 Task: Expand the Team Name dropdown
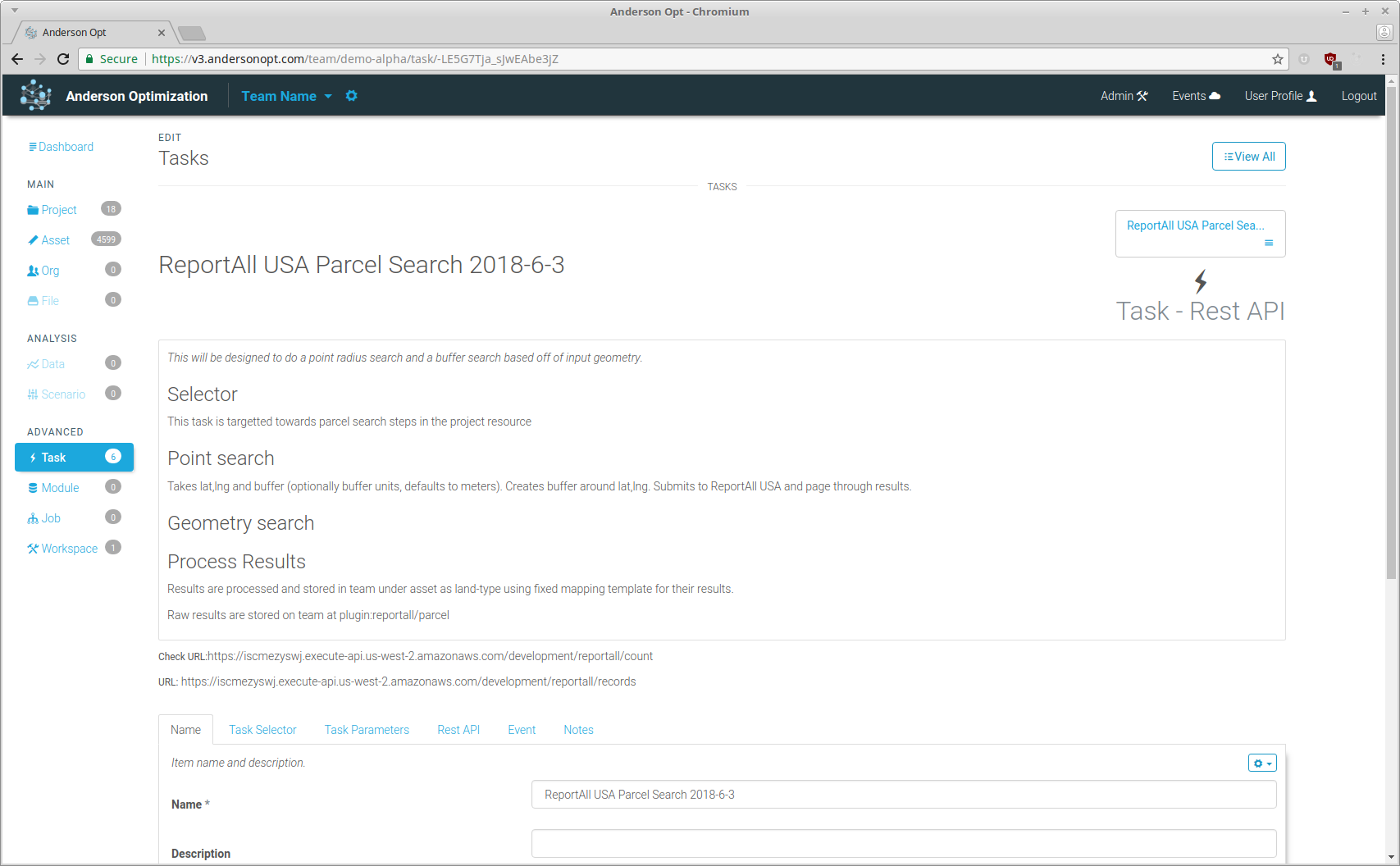286,96
